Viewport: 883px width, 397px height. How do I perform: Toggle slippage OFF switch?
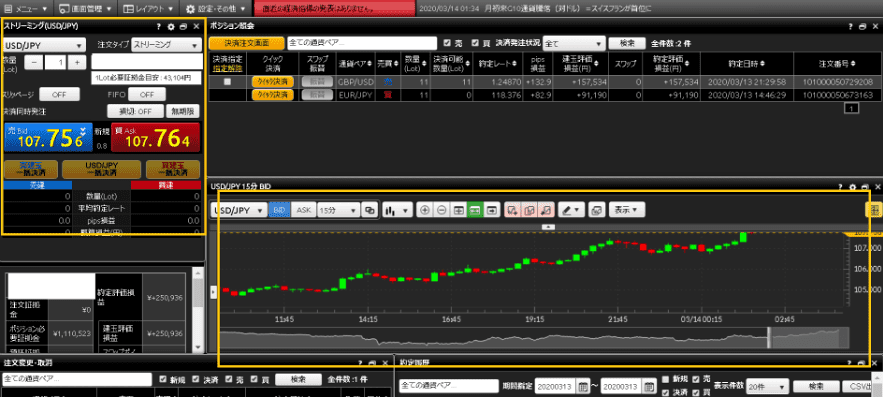click(x=55, y=95)
